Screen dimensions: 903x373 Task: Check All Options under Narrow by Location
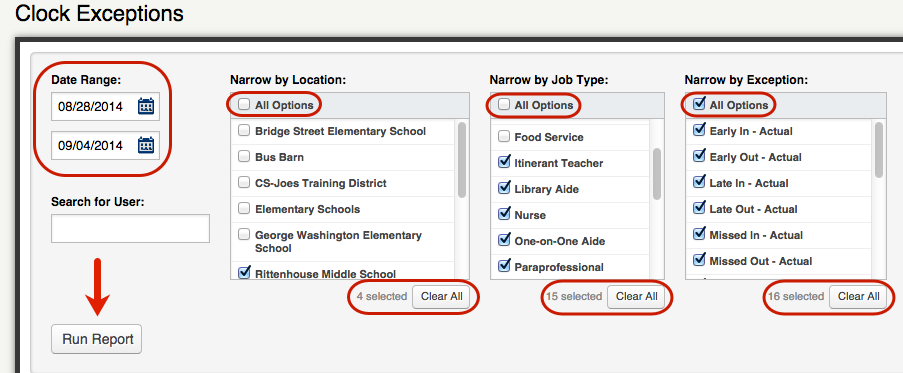pyautogui.click(x=244, y=105)
